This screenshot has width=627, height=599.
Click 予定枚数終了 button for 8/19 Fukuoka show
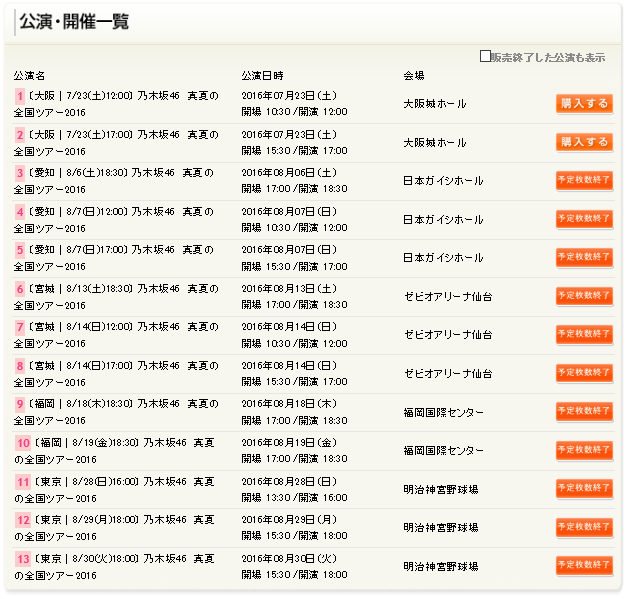[584, 450]
